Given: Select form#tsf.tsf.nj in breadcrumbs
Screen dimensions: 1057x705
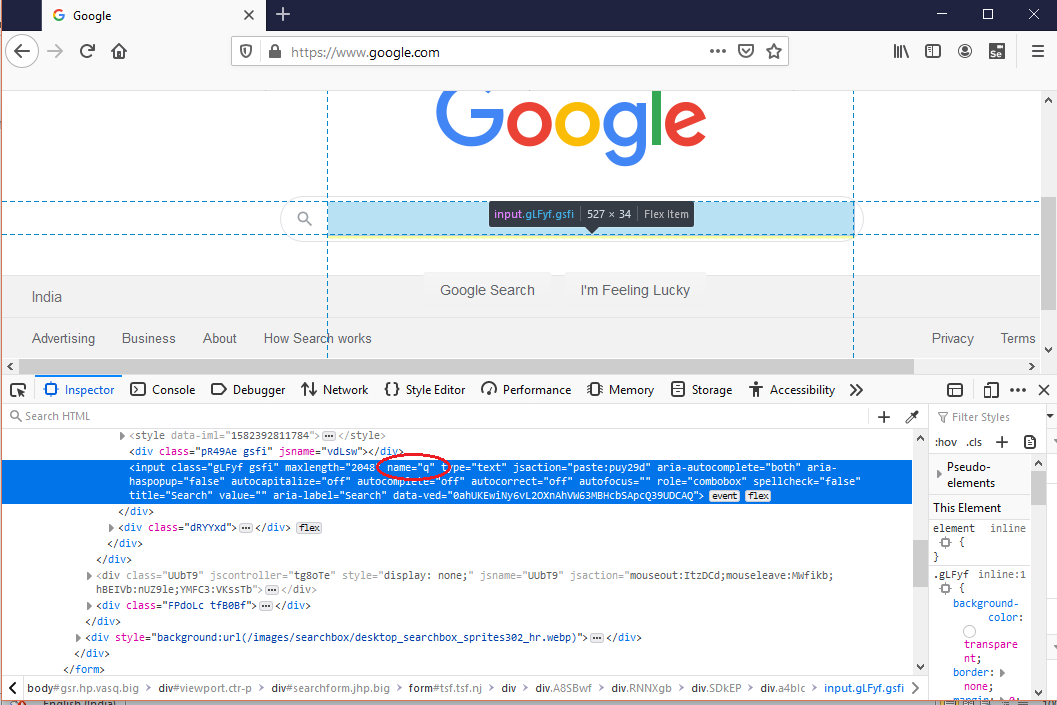Looking at the screenshot, I should point(445,688).
